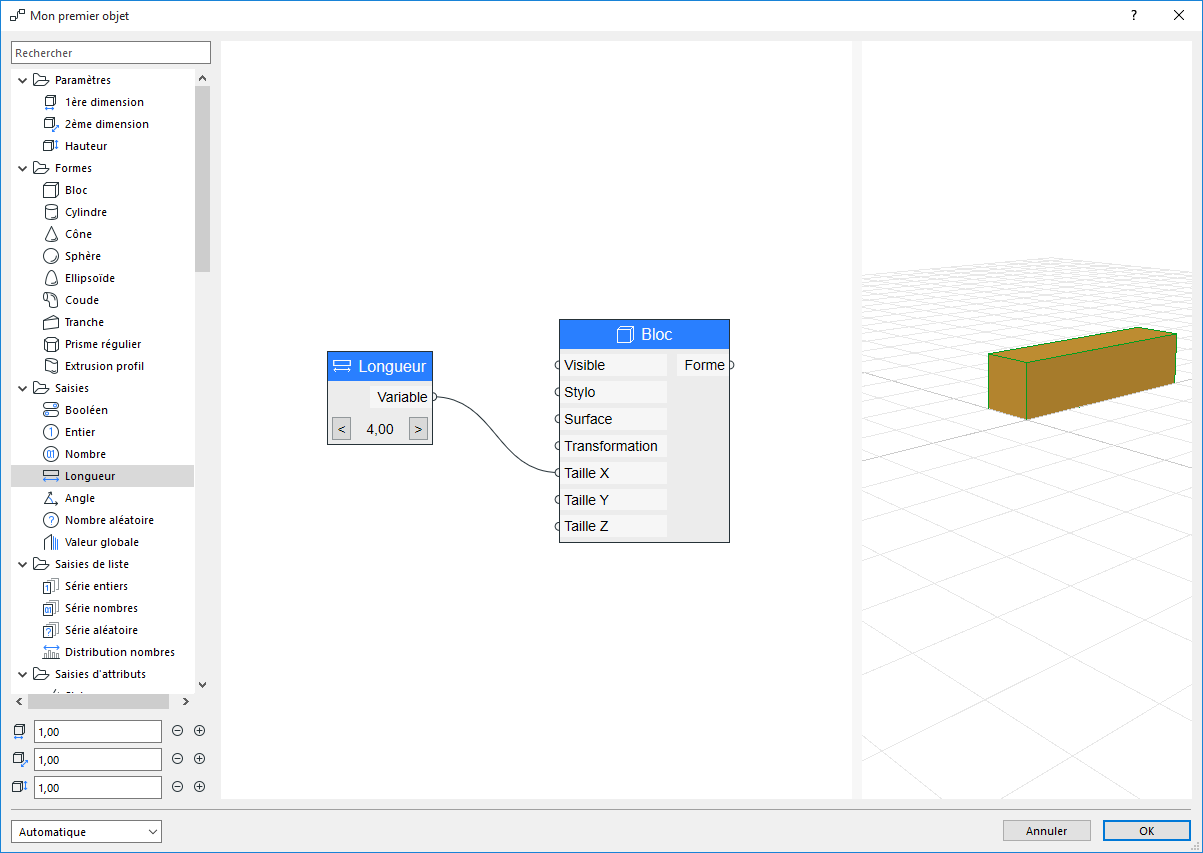Select the Longueur tree item
1203x853 pixels.
tap(102, 476)
